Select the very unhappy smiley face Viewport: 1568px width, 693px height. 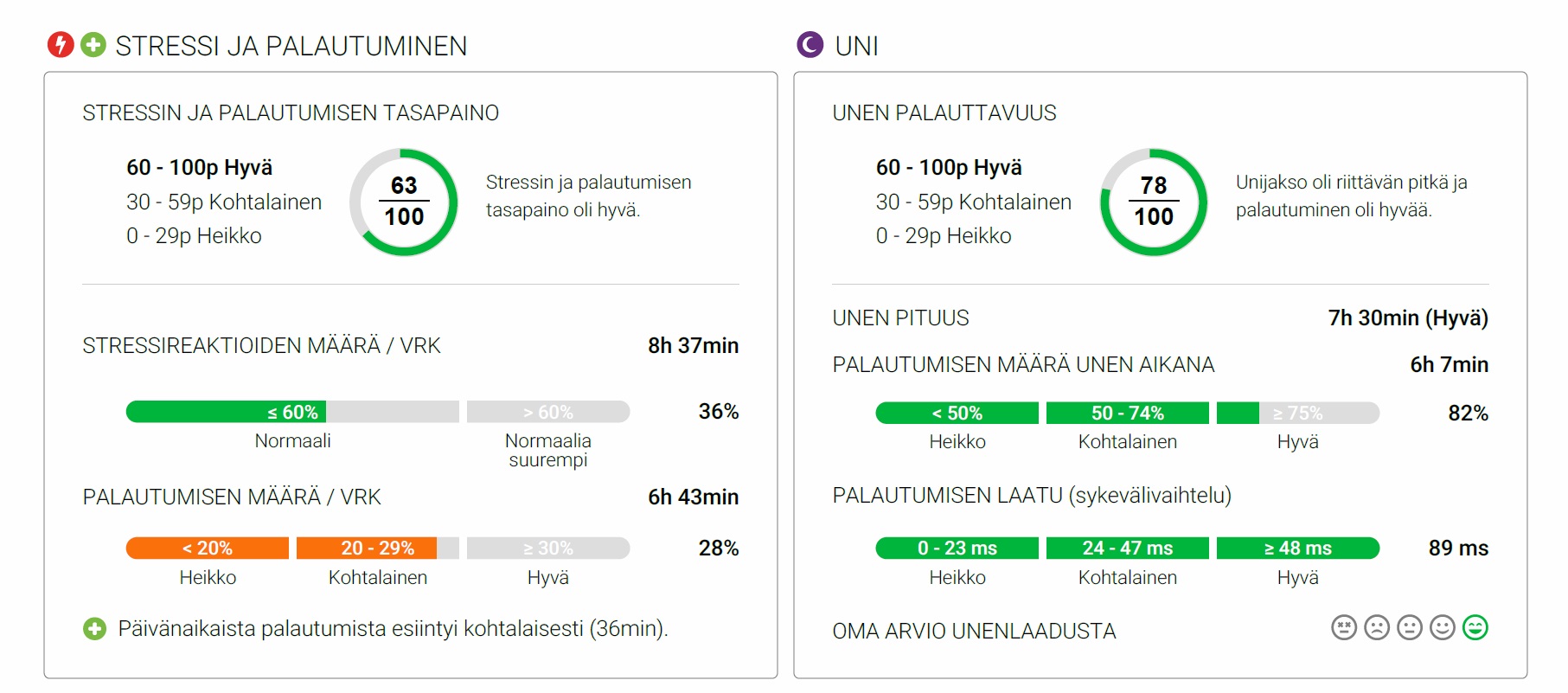coord(1344,627)
